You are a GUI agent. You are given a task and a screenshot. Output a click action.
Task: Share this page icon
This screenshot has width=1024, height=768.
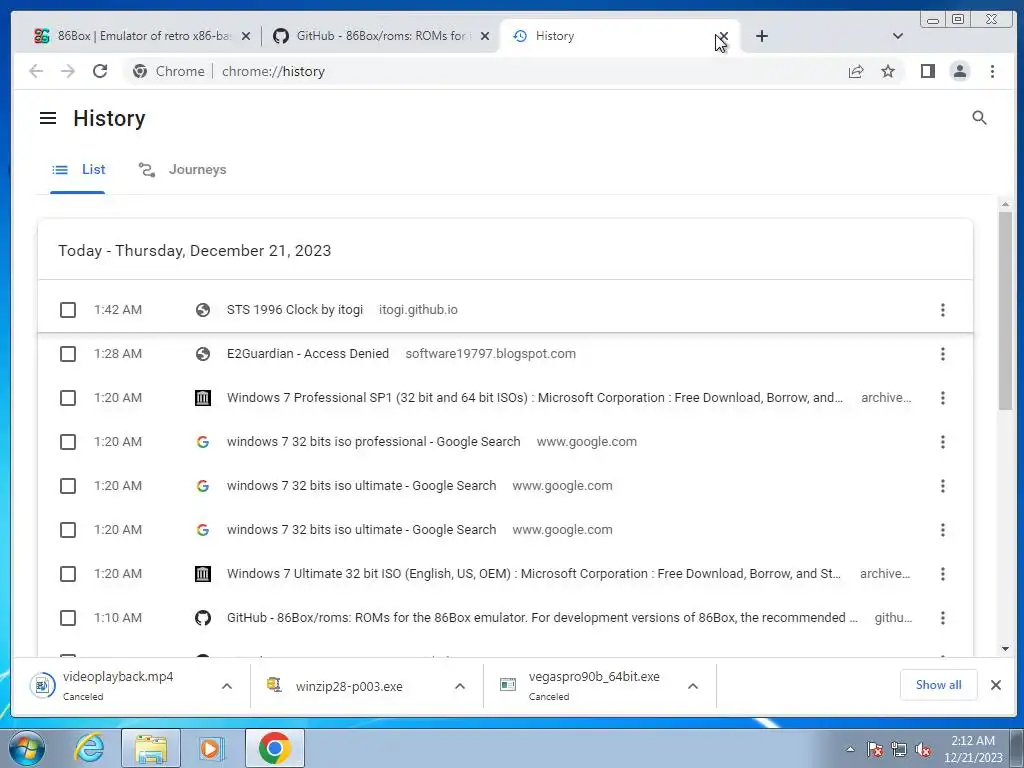[x=856, y=71]
